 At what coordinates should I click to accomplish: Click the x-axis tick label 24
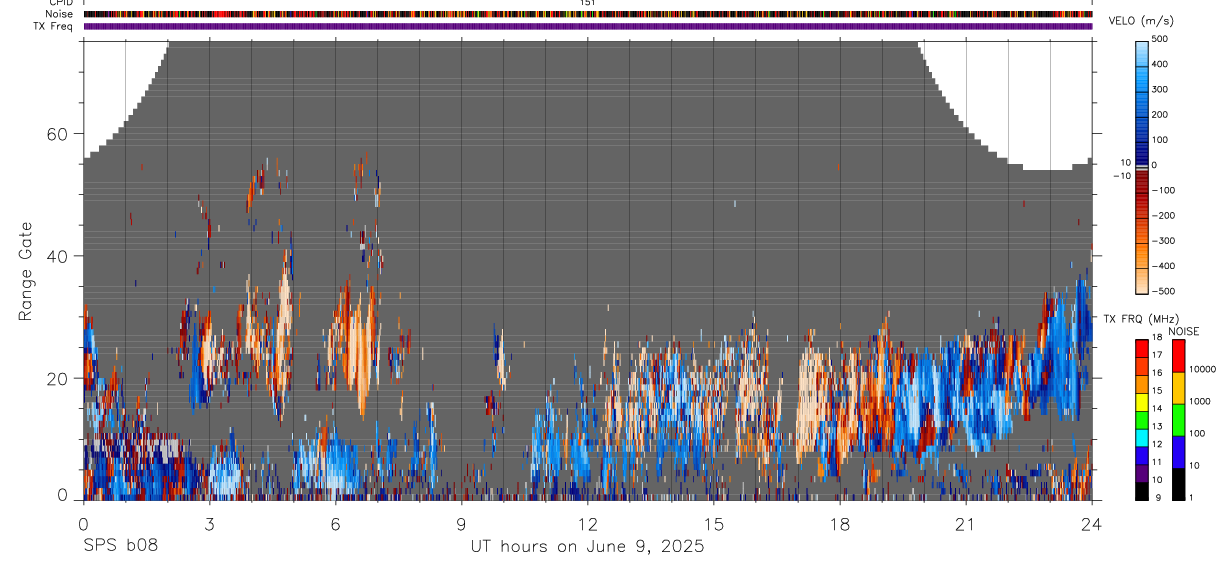pos(1091,524)
